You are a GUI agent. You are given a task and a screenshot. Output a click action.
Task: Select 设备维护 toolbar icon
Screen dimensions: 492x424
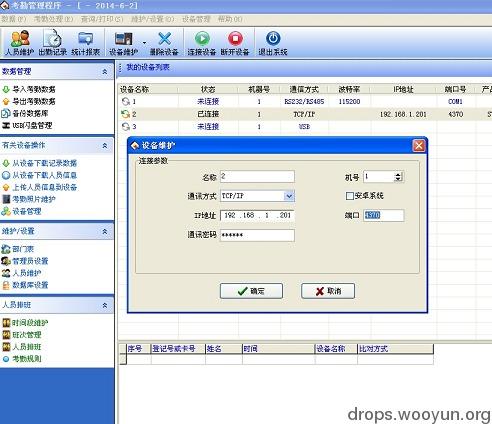point(124,42)
